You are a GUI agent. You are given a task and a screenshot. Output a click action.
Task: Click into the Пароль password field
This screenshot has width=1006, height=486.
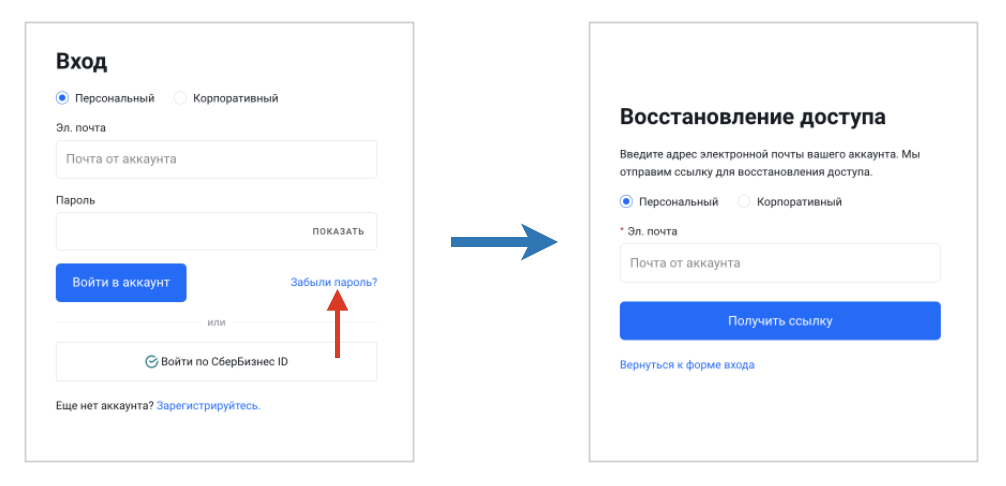(180, 231)
